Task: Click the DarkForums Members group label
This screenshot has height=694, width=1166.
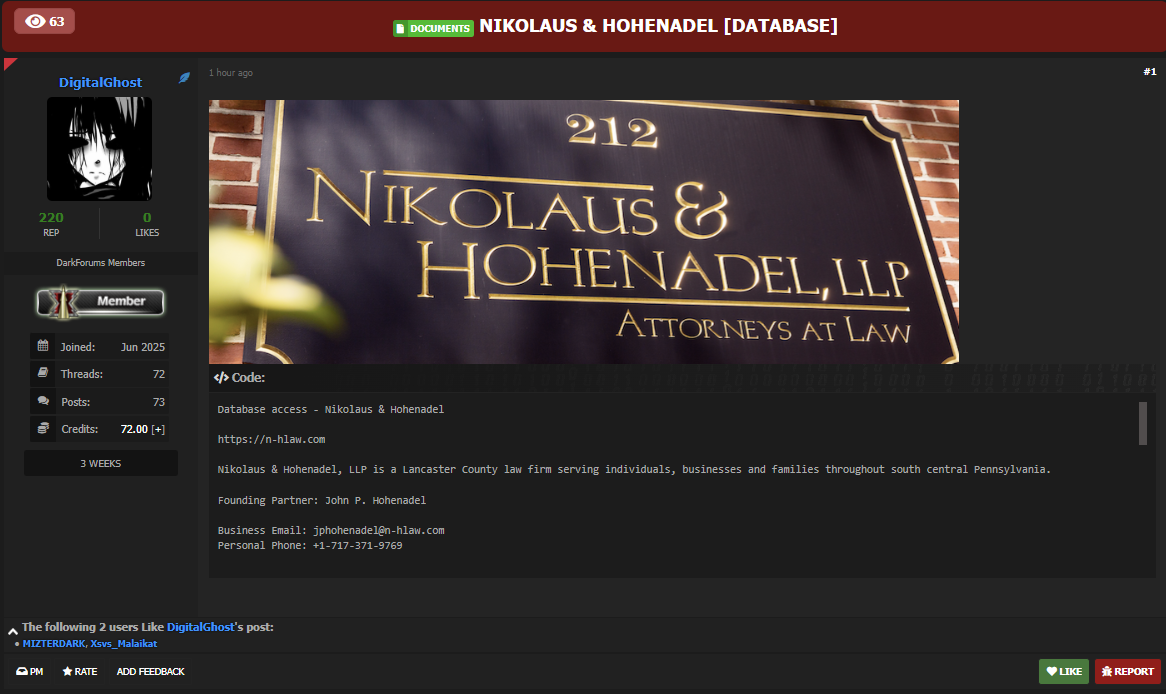Action: tap(100, 263)
